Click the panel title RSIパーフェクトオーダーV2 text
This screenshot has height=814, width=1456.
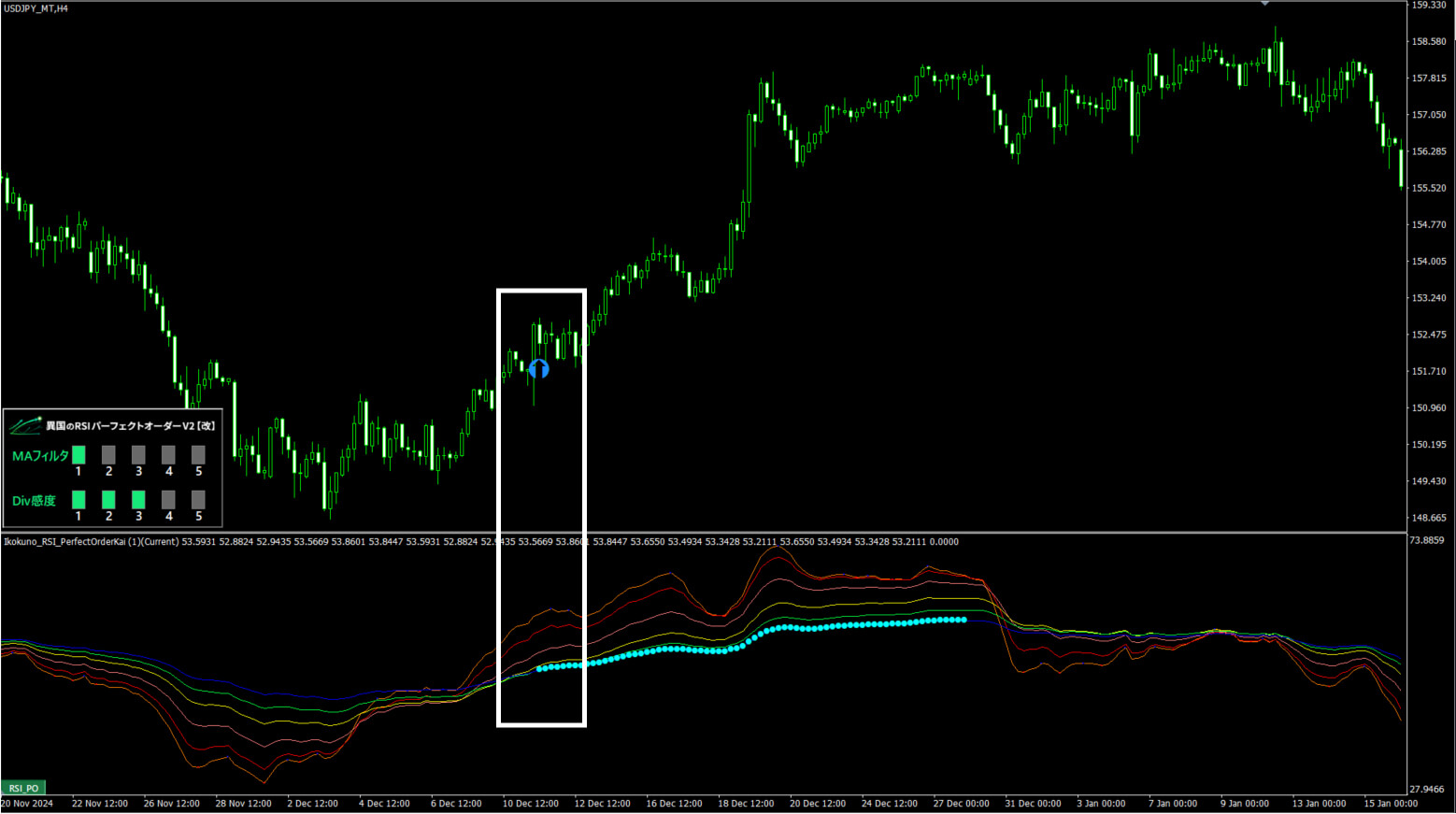(x=131, y=426)
